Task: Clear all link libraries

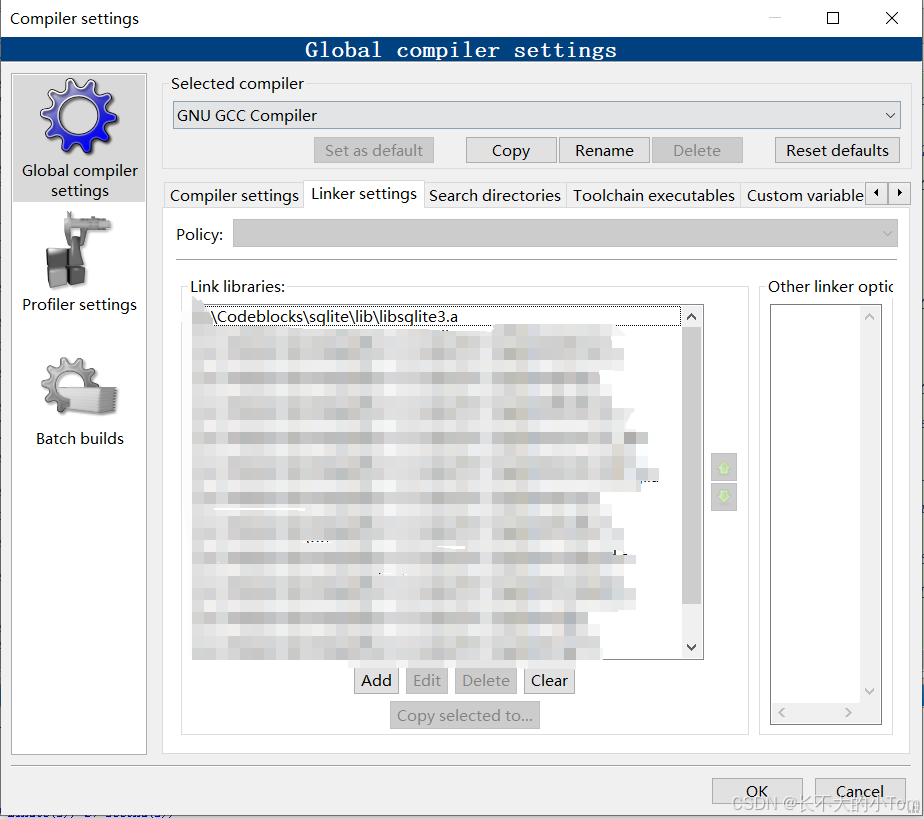Action: click(x=549, y=680)
